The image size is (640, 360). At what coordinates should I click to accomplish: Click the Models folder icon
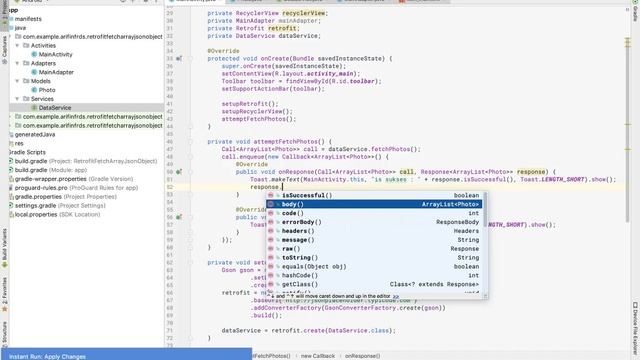(x=26, y=81)
